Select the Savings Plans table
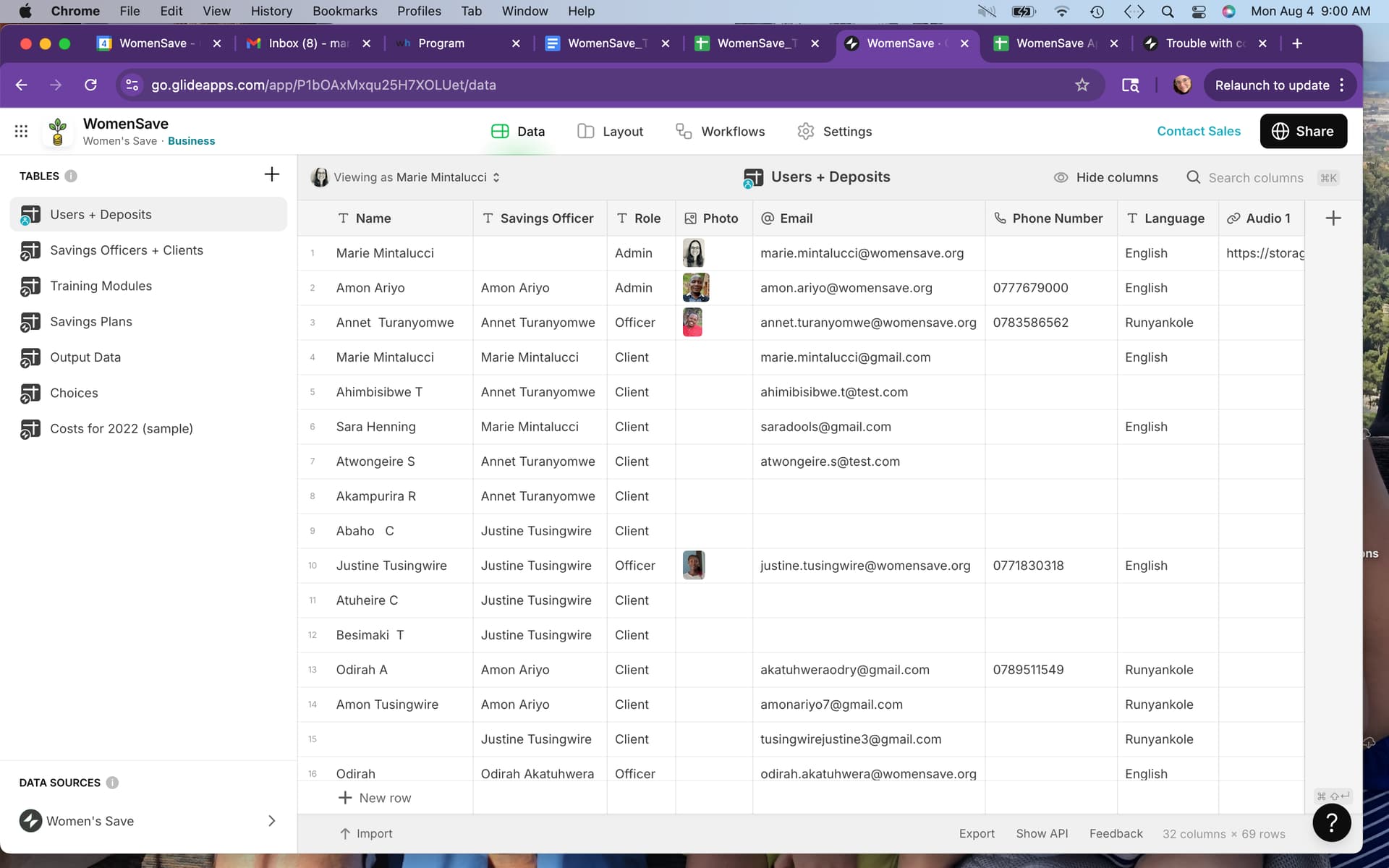Image resolution: width=1389 pixels, height=868 pixels. coord(148,322)
